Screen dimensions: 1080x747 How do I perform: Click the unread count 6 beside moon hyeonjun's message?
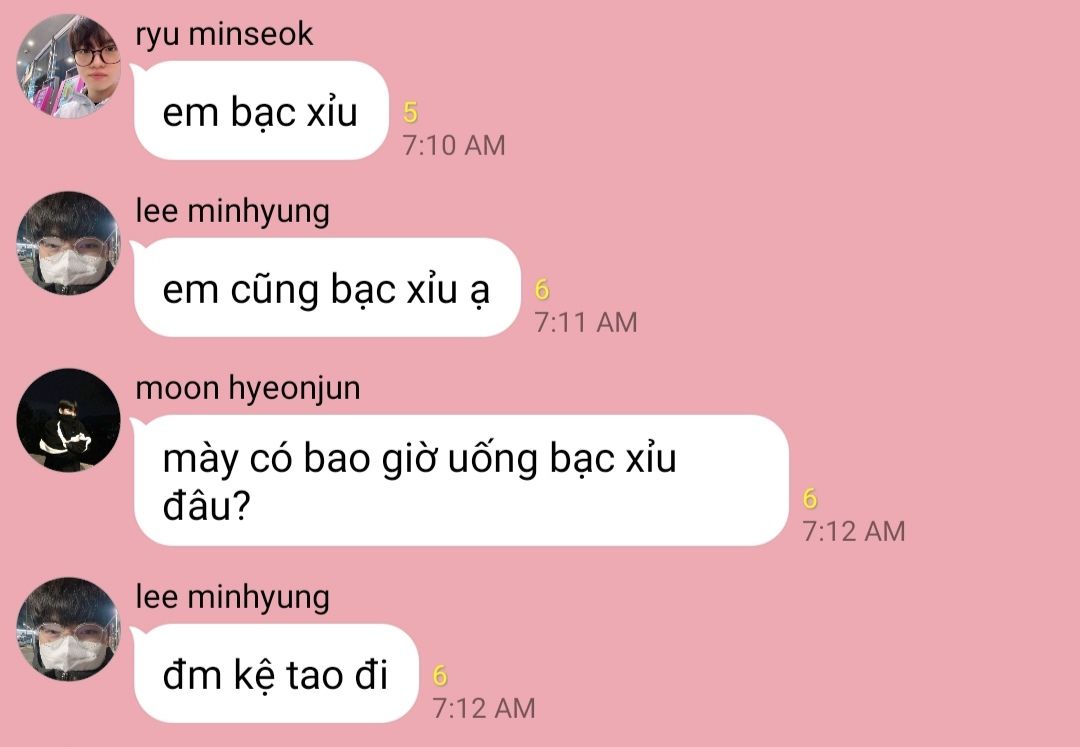point(811,499)
